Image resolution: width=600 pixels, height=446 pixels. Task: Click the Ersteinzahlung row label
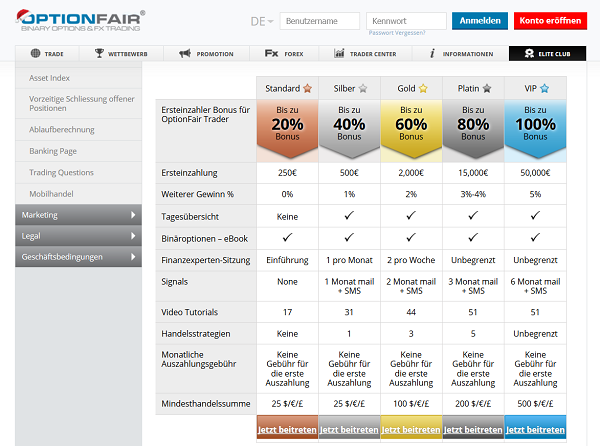point(189,173)
